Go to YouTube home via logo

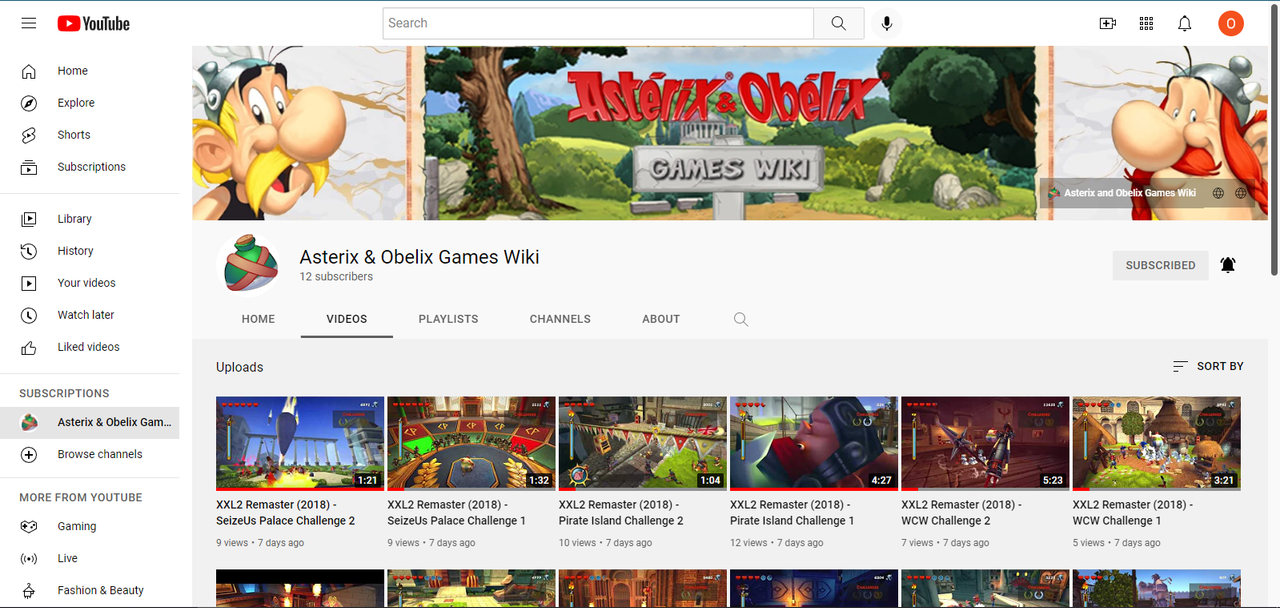(x=94, y=23)
